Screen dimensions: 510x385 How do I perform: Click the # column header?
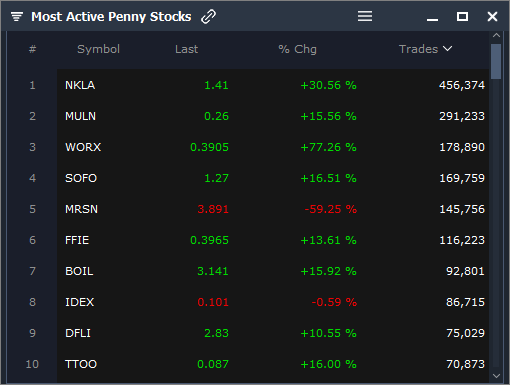pos(32,49)
